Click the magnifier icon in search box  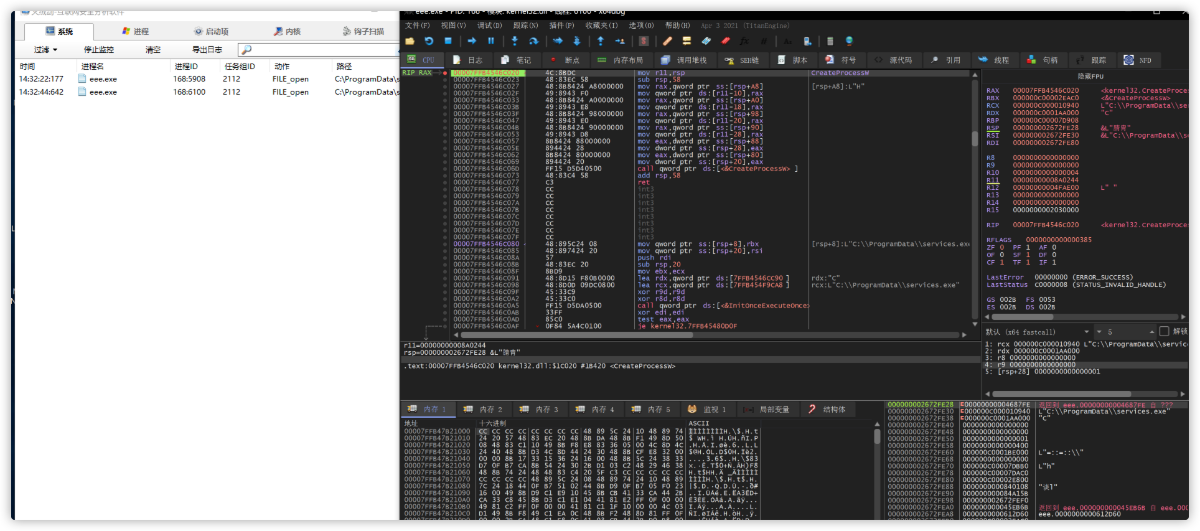pos(245,49)
